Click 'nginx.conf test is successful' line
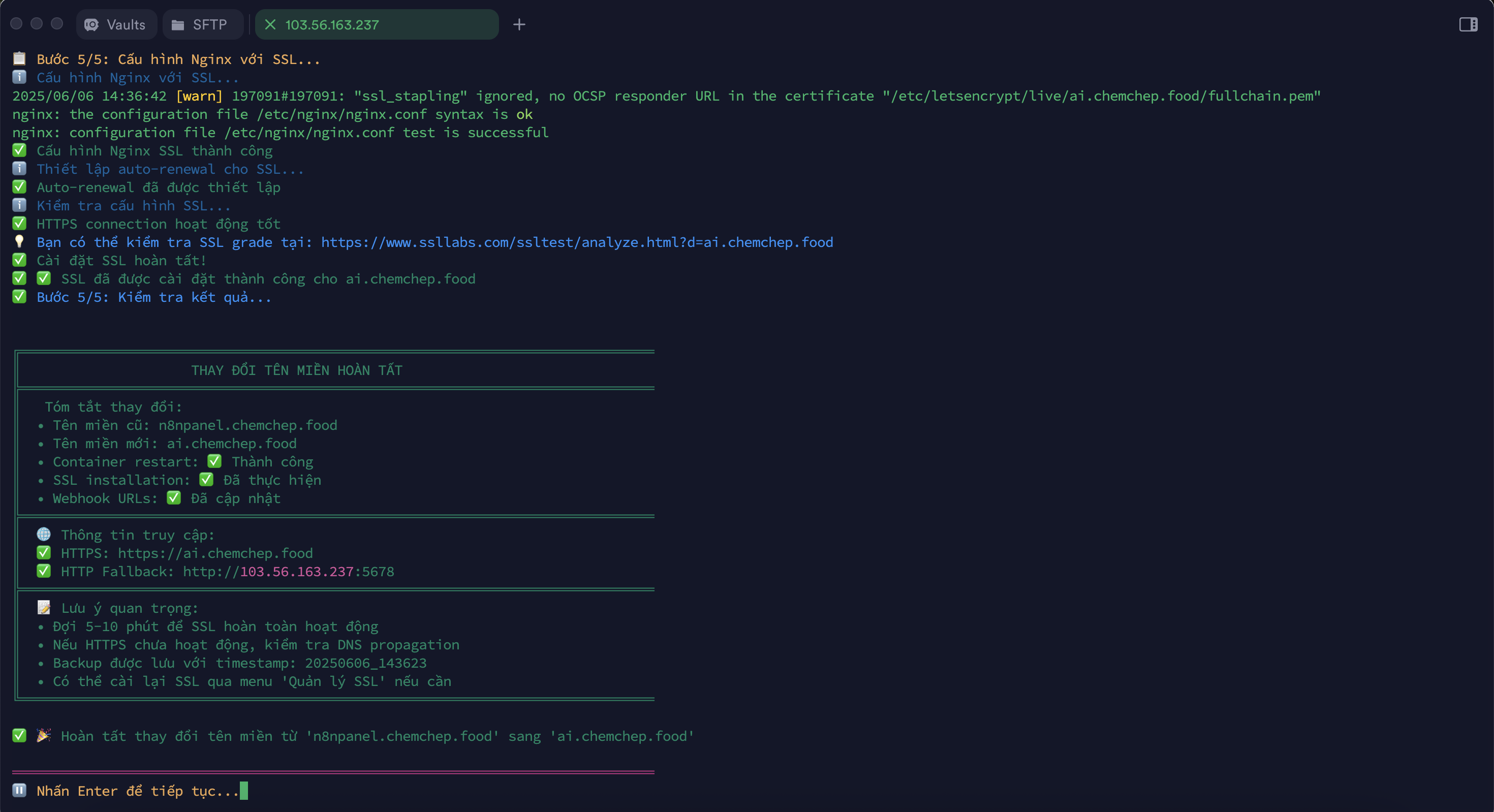 click(x=281, y=133)
